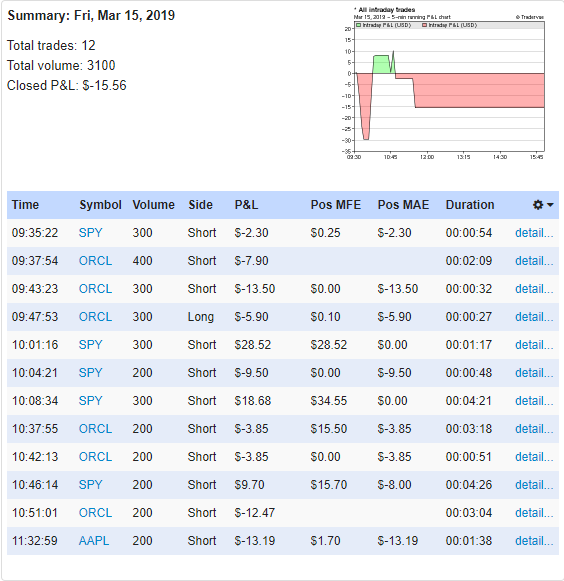The height and width of the screenshot is (581, 564).
Task: Select the $-7.90 P&L cell
Action: point(251,261)
